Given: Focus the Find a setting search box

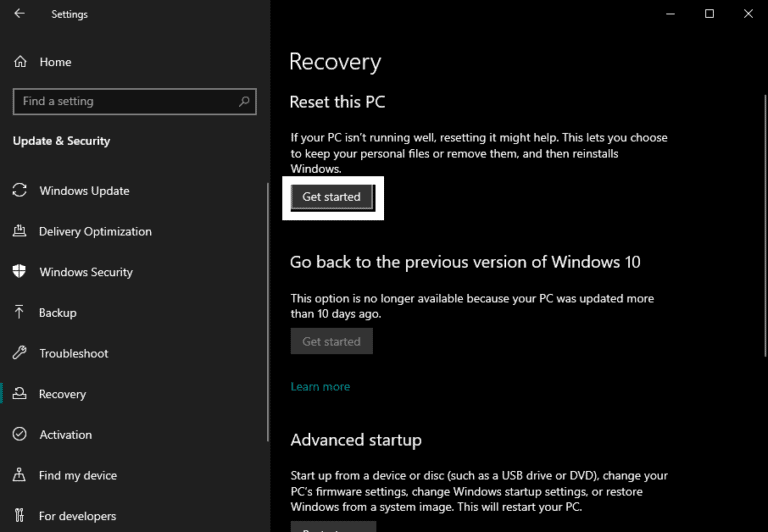Looking at the screenshot, I should 125,101.
